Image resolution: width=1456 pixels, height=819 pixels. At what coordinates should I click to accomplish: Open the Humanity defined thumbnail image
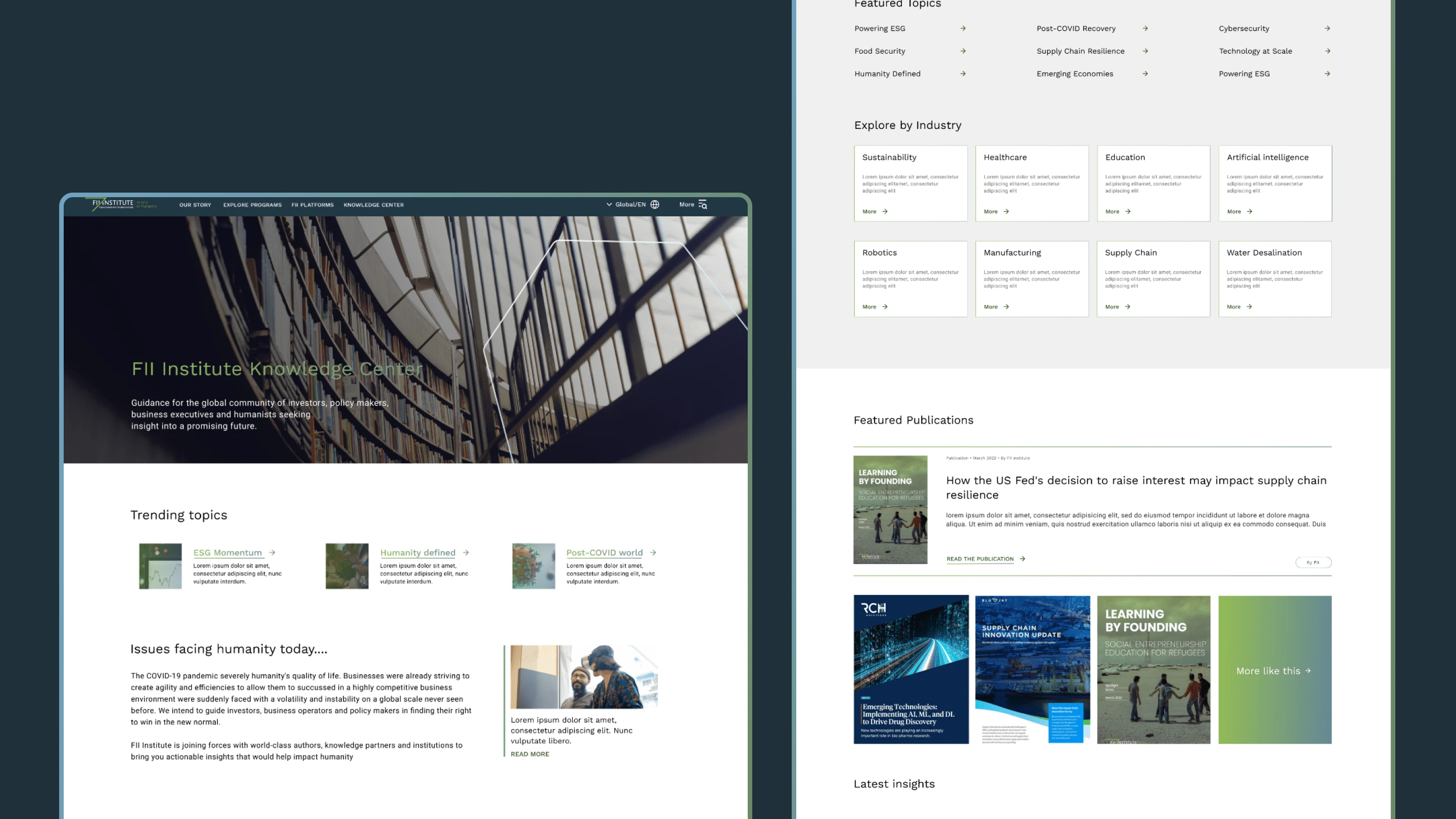click(x=347, y=566)
